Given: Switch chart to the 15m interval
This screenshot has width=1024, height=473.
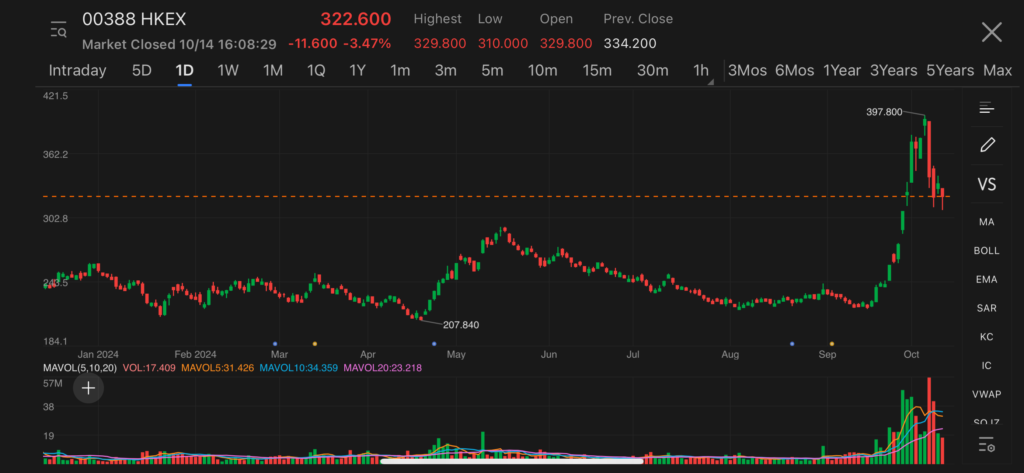Looking at the screenshot, I should point(596,70).
